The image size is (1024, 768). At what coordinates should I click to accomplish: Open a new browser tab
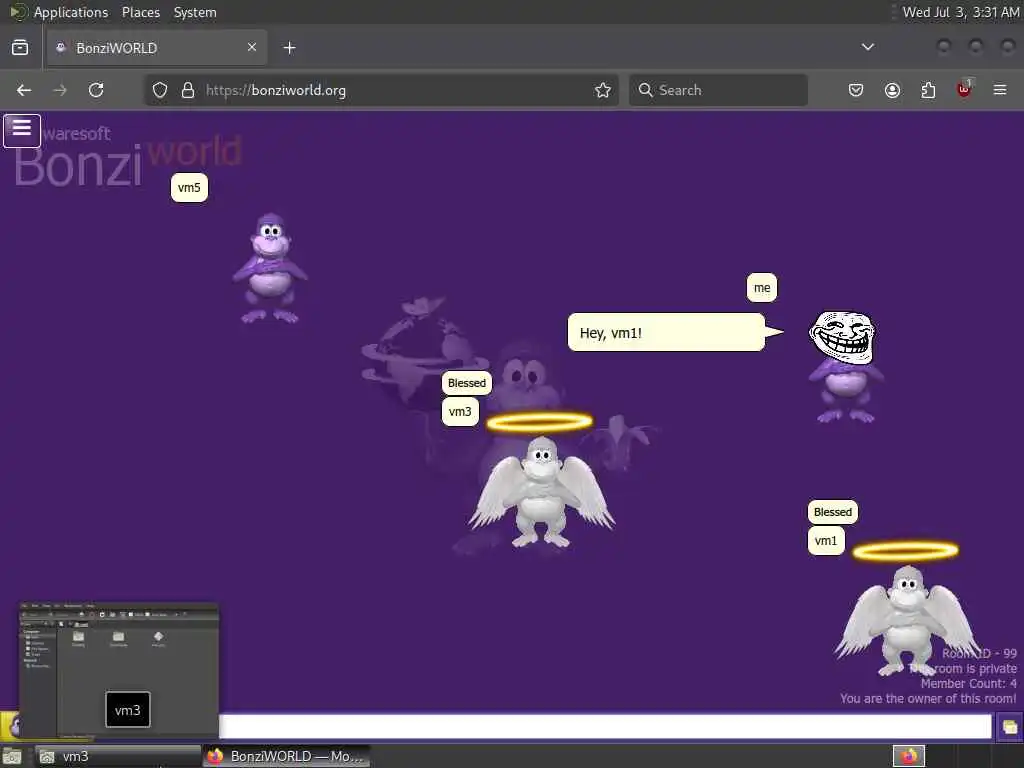289,48
